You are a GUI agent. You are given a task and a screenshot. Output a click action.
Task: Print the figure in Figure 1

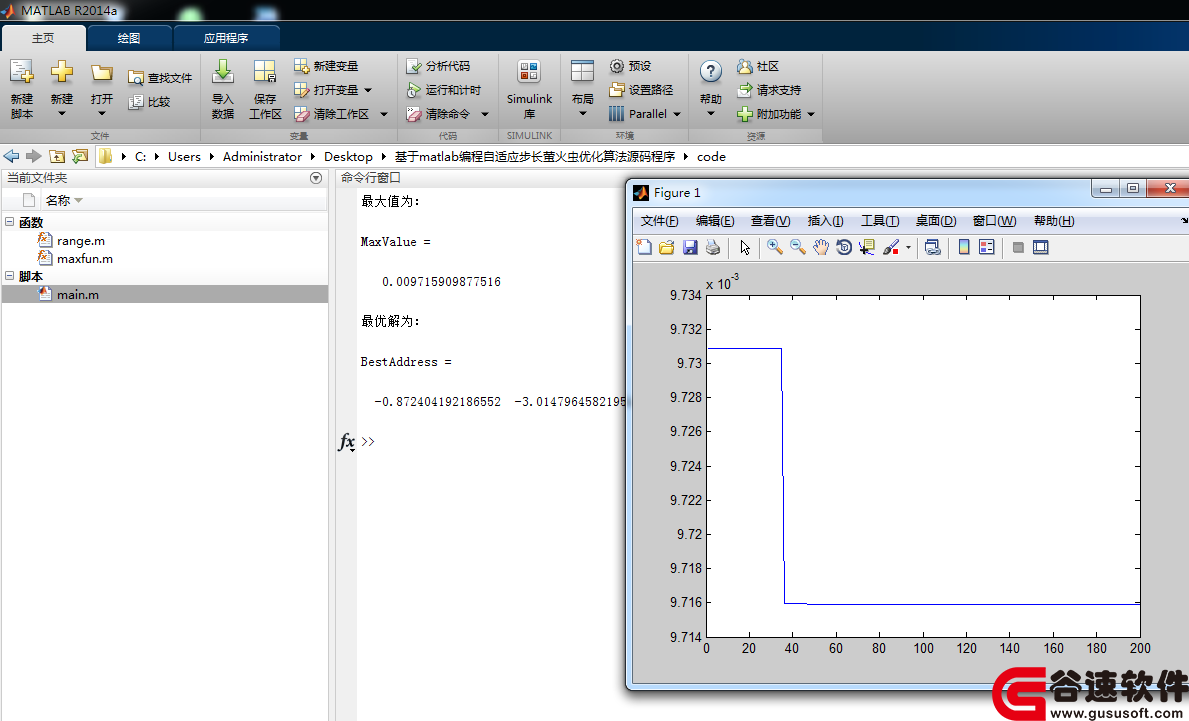[x=713, y=247]
